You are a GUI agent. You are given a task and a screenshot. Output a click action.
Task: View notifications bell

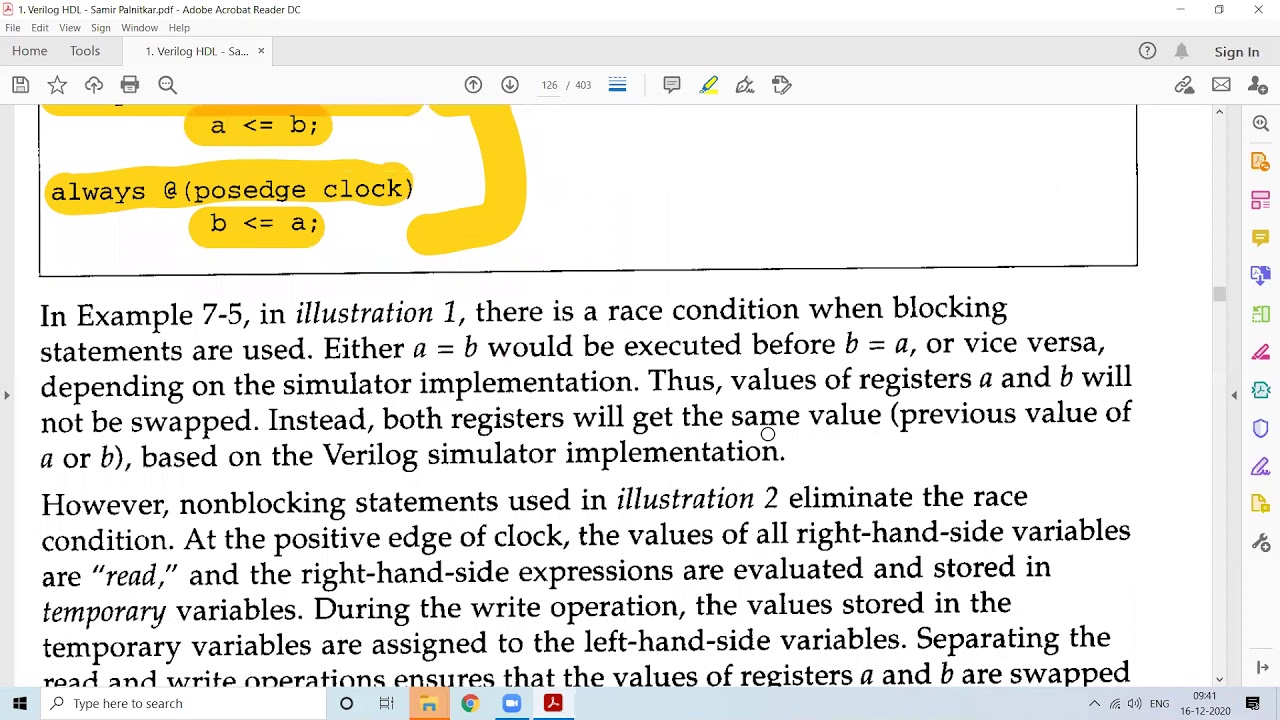tap(1181, 51)
